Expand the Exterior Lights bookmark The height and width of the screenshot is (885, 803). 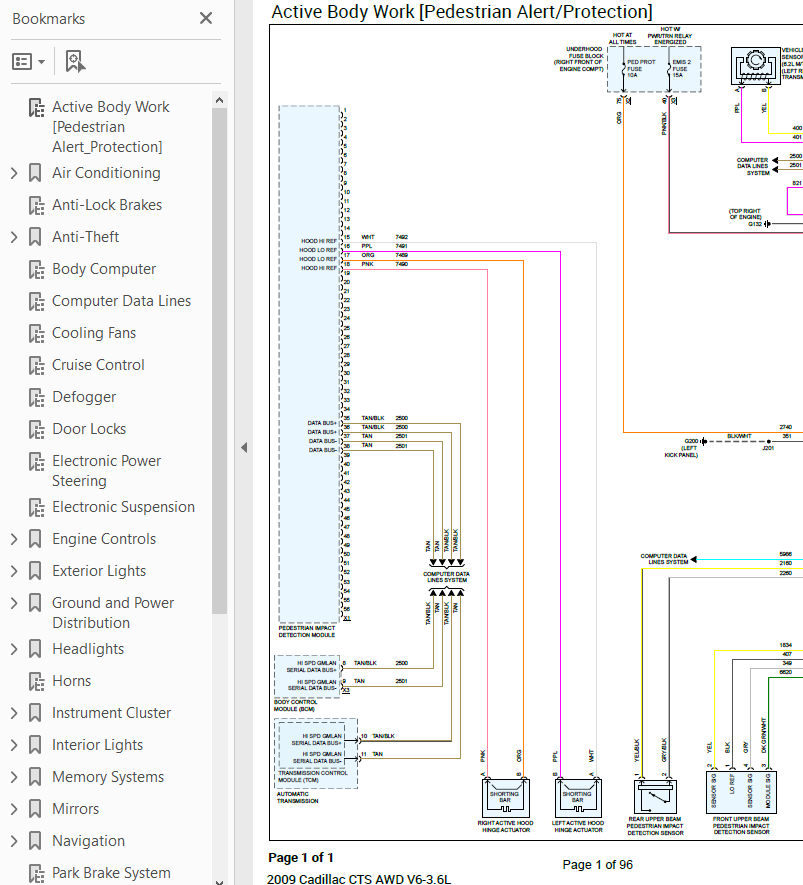click(x=14, y=571)
